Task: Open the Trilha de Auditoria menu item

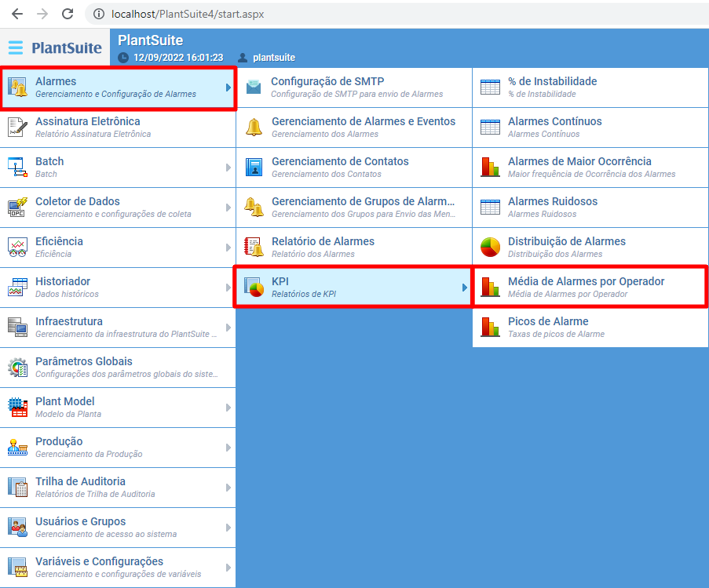Action: click(118, 488)
